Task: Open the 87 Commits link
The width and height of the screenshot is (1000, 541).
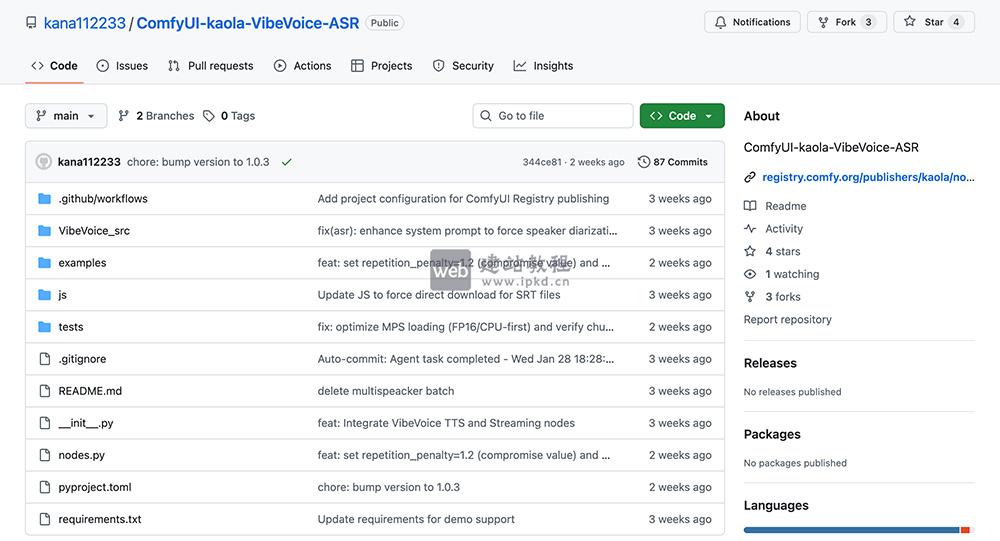Action: coord(672,162)
